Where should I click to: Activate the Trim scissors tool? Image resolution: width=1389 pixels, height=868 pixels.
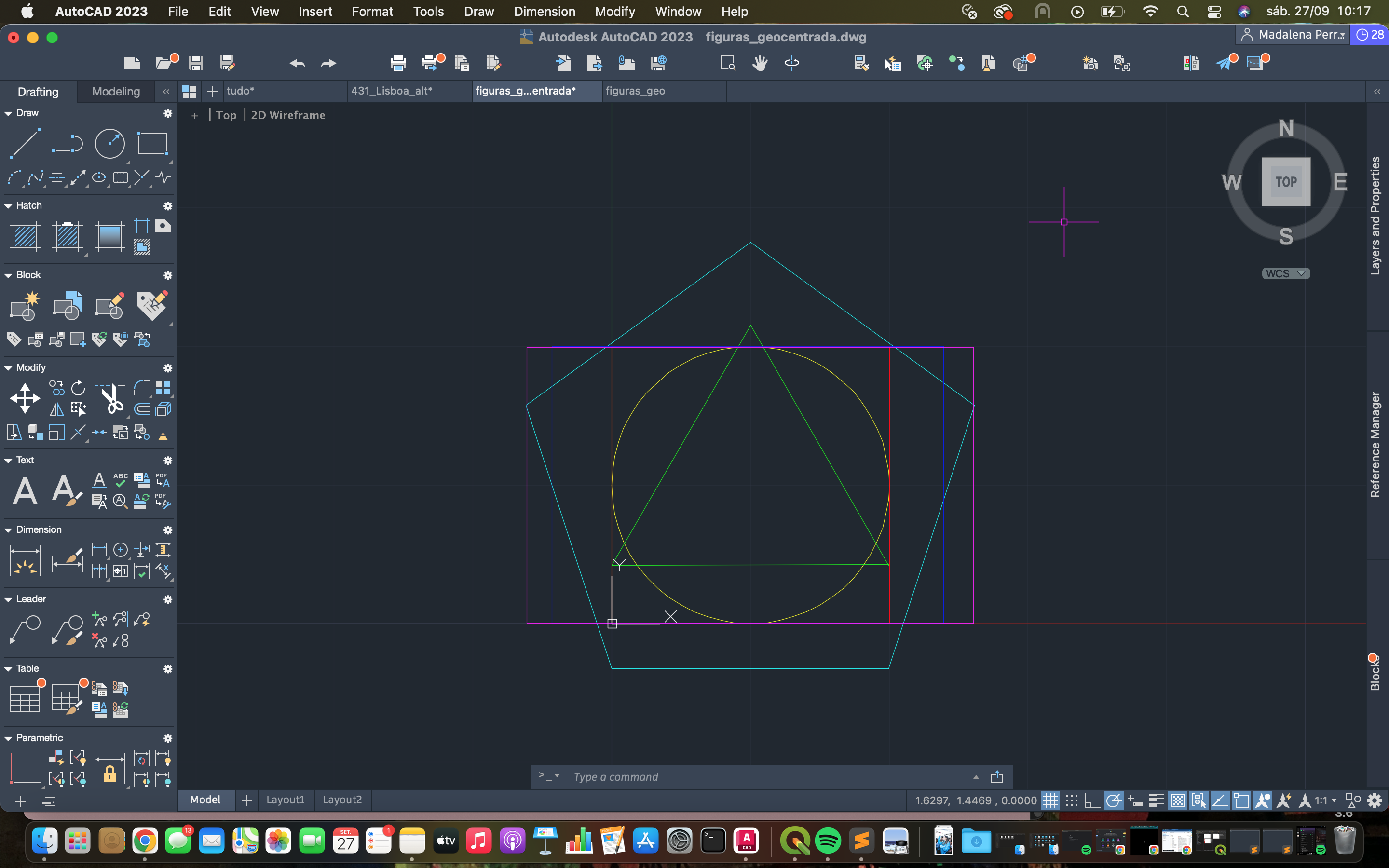112,398
